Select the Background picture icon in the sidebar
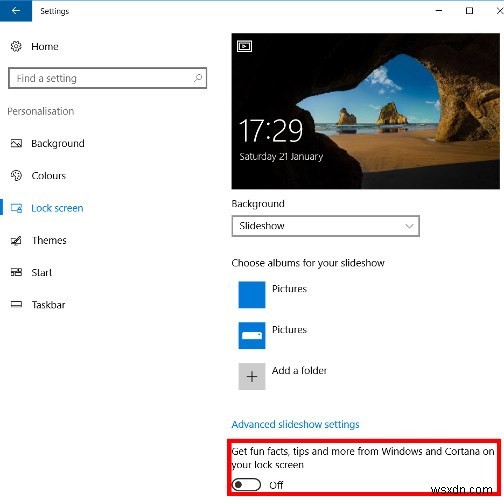This screenshot has height=500, width=504. (16, 143)
